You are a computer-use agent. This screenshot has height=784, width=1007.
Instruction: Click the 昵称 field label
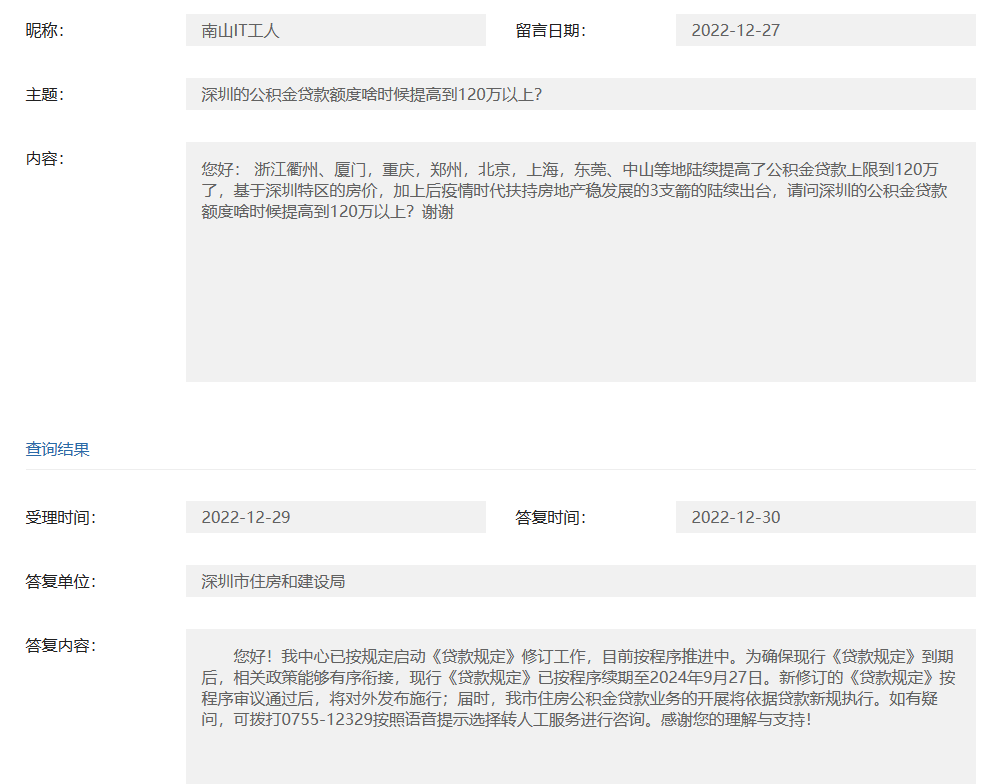point(44,30)
